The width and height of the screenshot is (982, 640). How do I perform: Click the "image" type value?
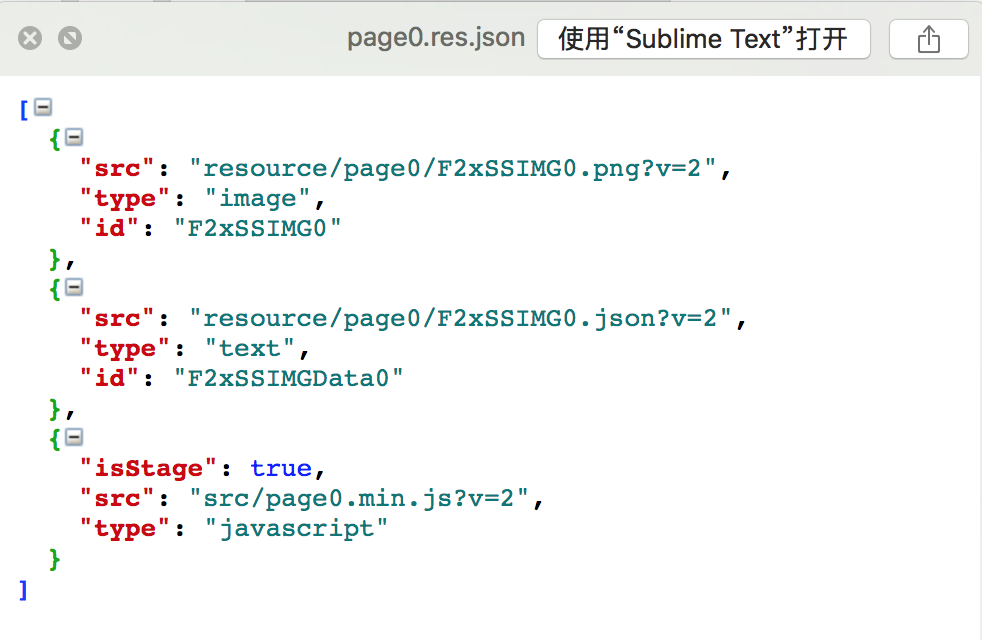258,198
